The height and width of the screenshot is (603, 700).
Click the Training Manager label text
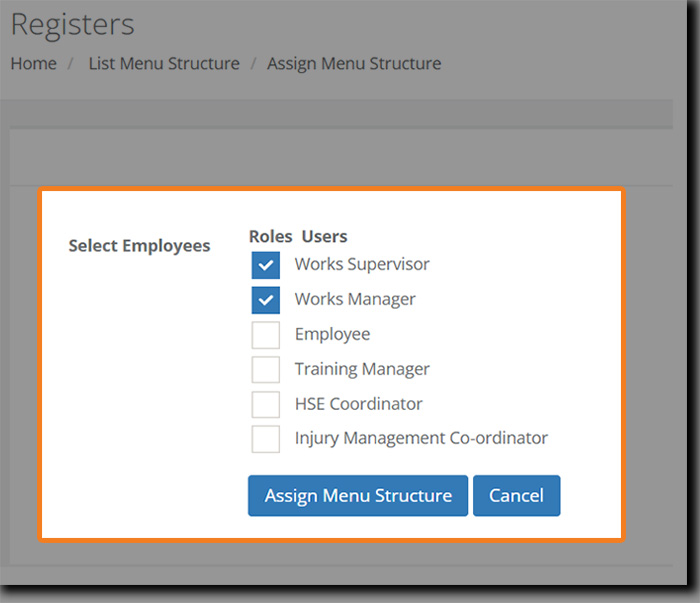(x=362, y=369)
